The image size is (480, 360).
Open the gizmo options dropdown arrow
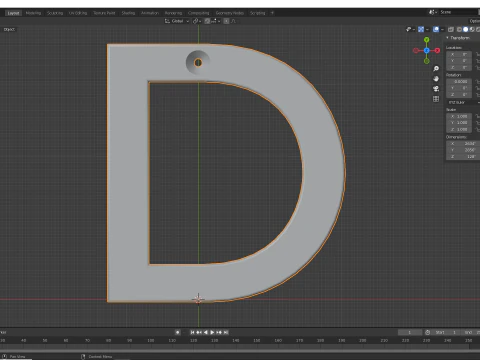click(x=427, y=29)
